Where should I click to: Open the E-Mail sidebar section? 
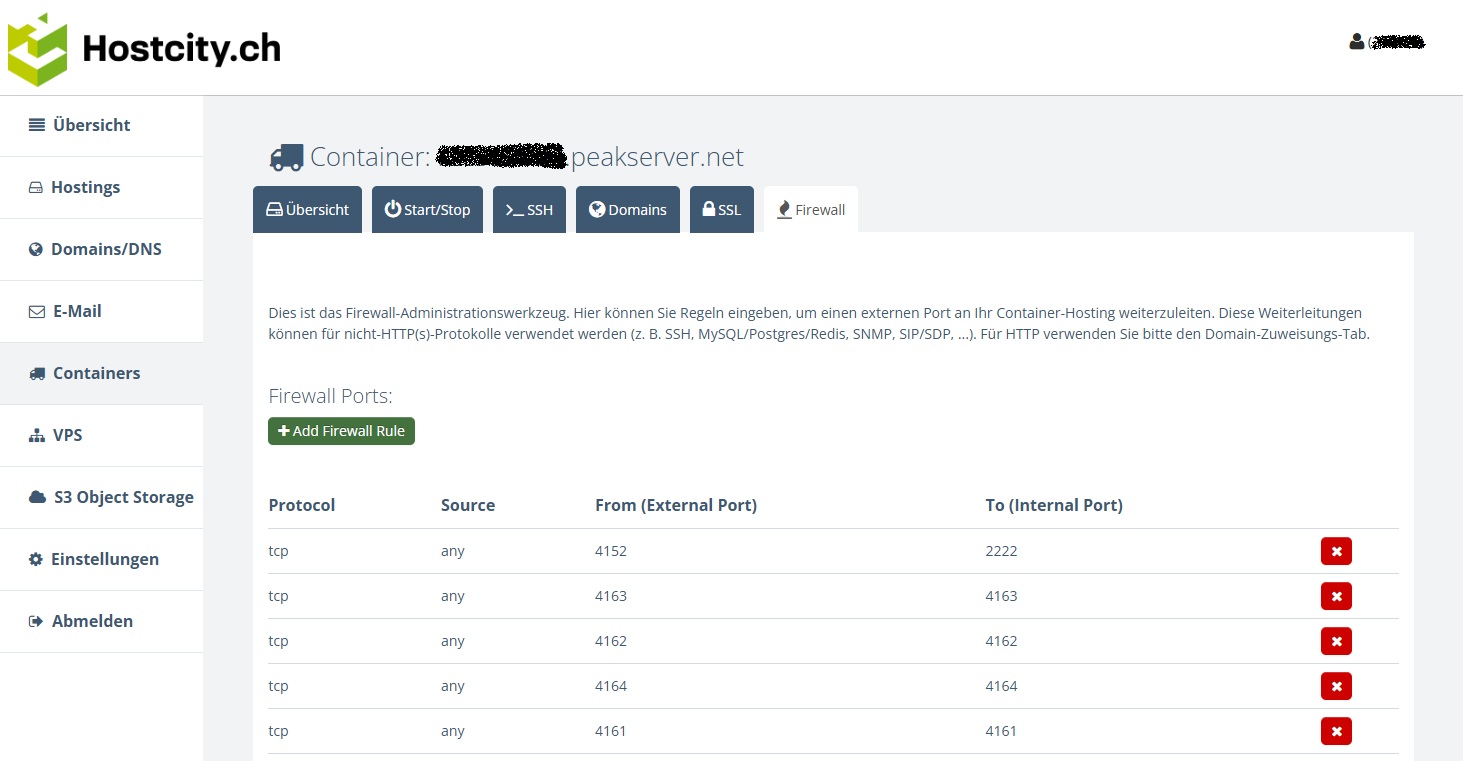coord(77,311)
